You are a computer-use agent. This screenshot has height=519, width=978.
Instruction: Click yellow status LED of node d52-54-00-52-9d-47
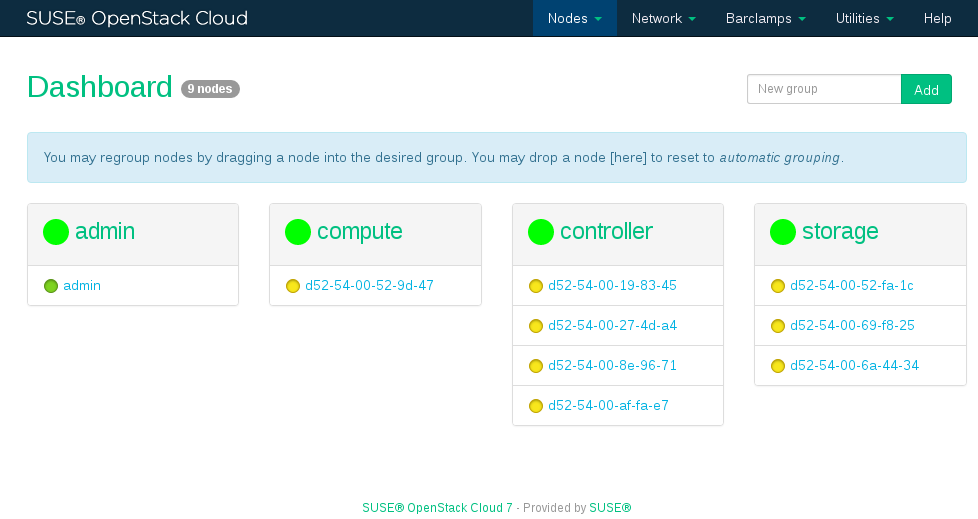293,286
